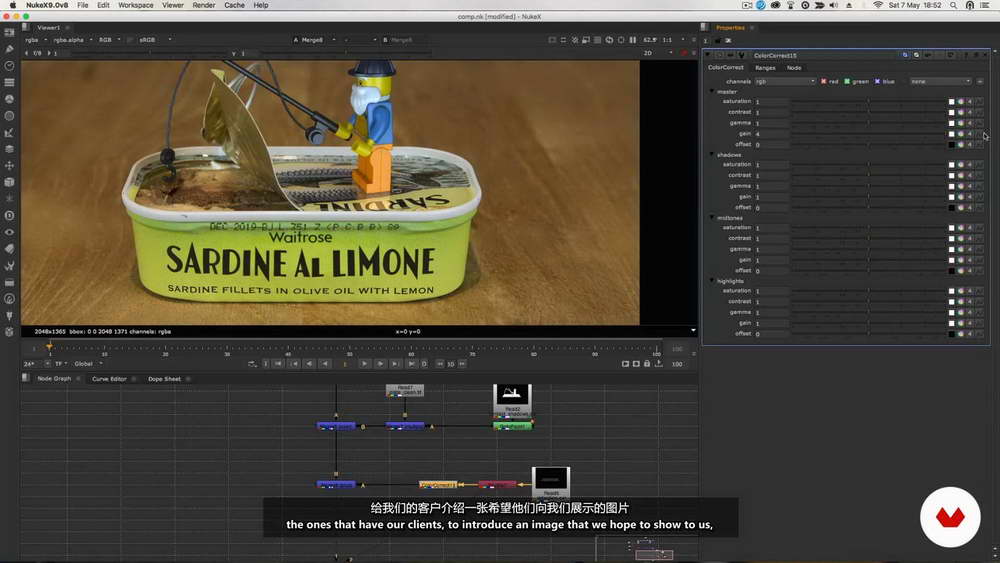Select the green node in node graph

pos(512,426)
